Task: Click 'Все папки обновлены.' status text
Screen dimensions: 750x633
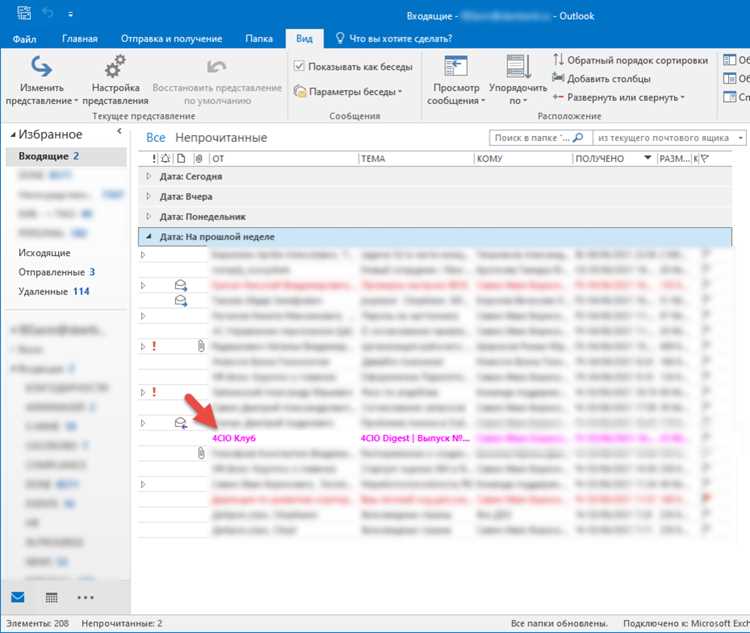Action: [x=559, y=623]
